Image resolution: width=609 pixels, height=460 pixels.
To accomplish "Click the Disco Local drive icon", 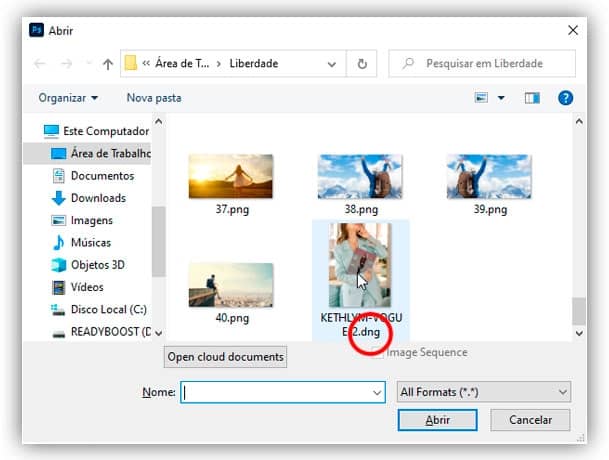I will tap(58, 310).
